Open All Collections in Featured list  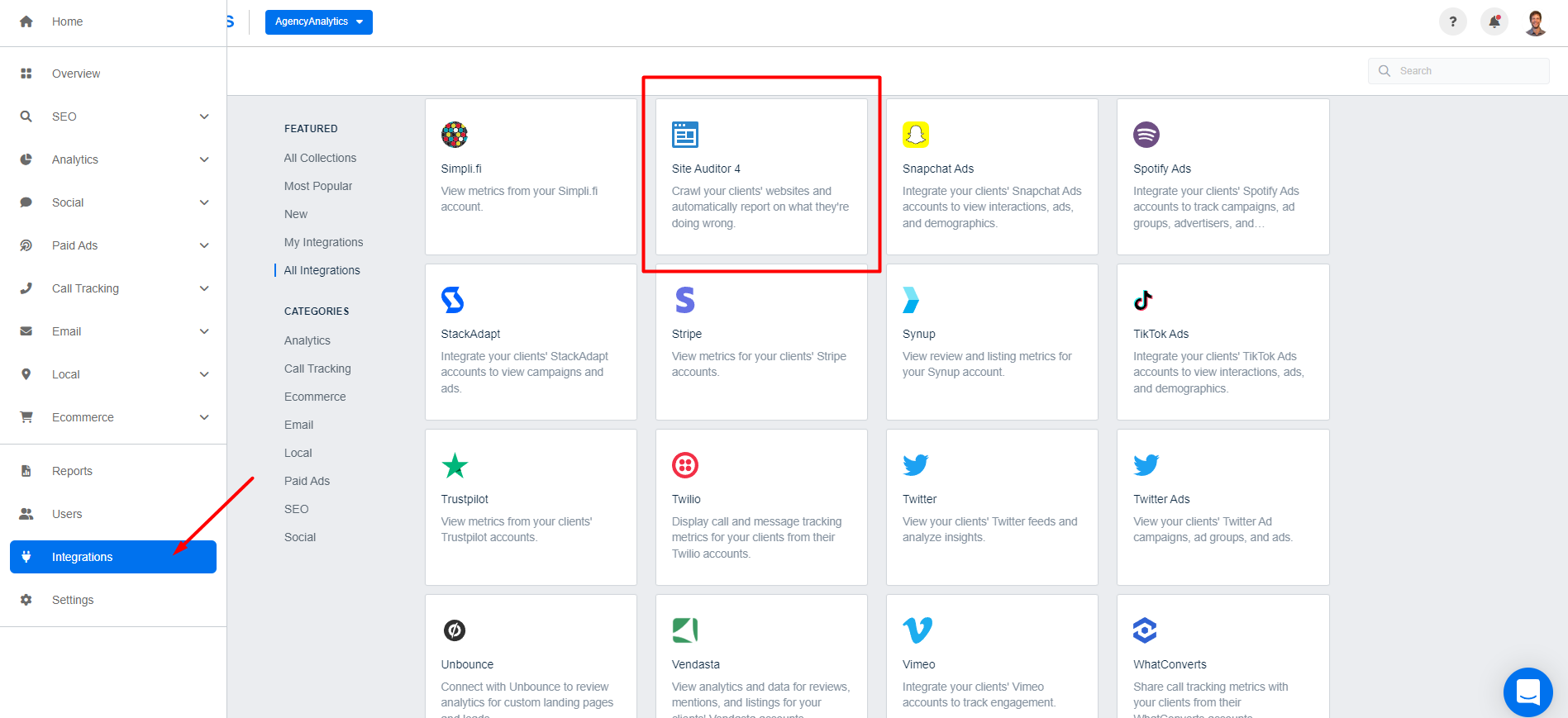[x=320, y=158]
